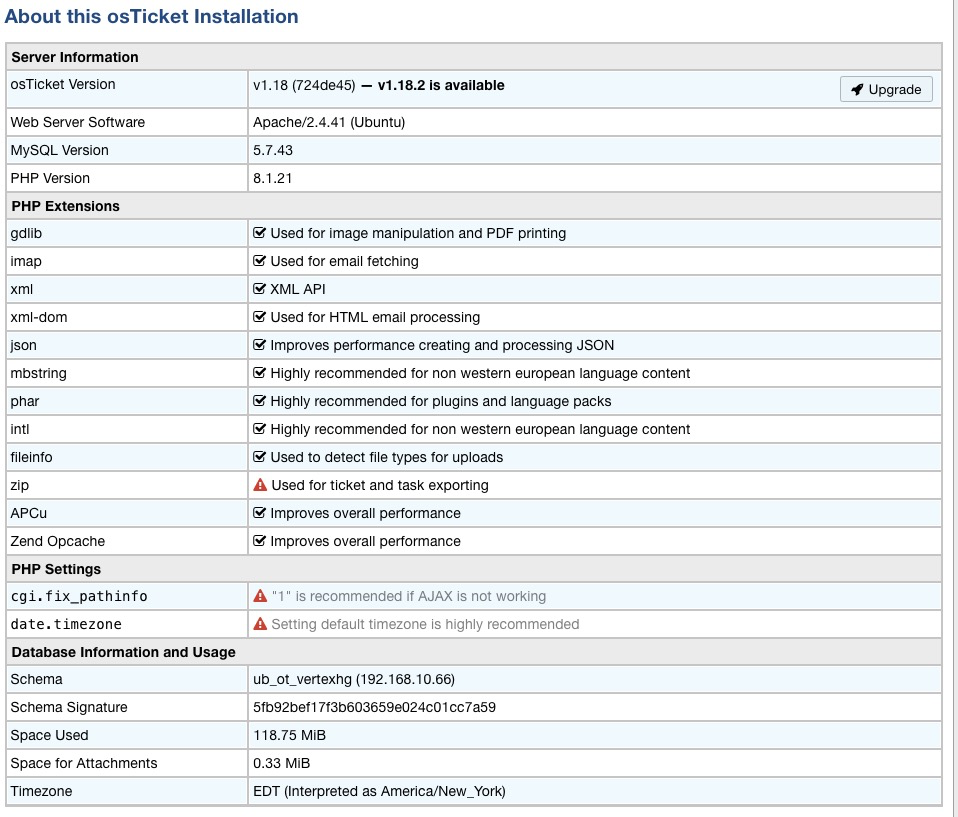Click the 'cgi.fix_pathinfo' setting name

click(x=79, y=596)
